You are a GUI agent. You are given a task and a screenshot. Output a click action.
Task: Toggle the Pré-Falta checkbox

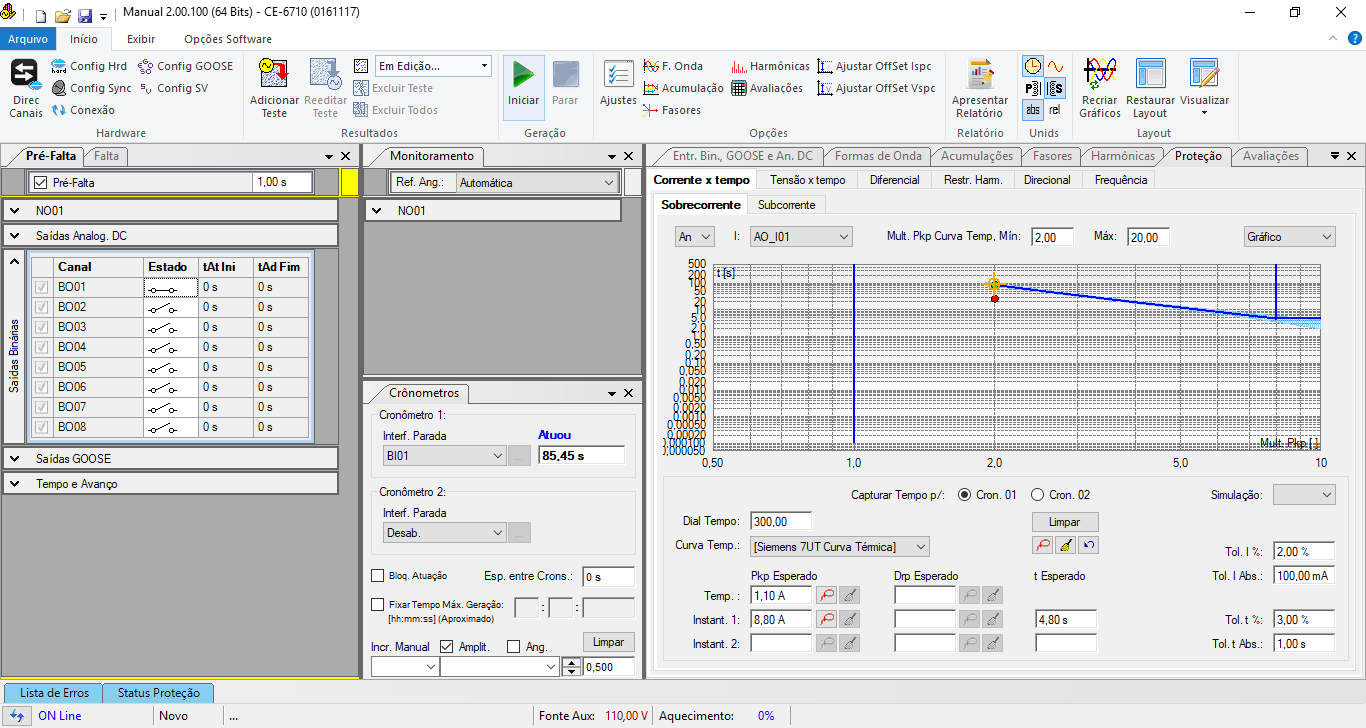(x=40, y=183)
